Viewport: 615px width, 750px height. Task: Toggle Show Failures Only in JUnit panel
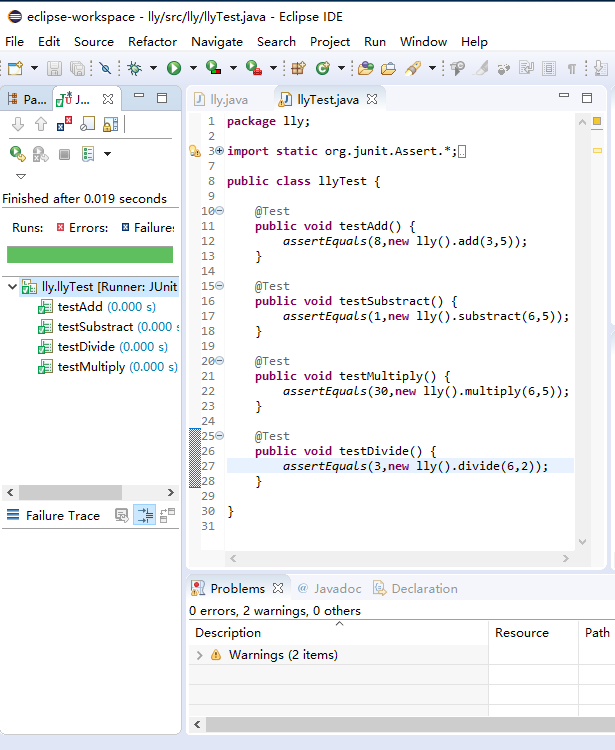point(65,124)
